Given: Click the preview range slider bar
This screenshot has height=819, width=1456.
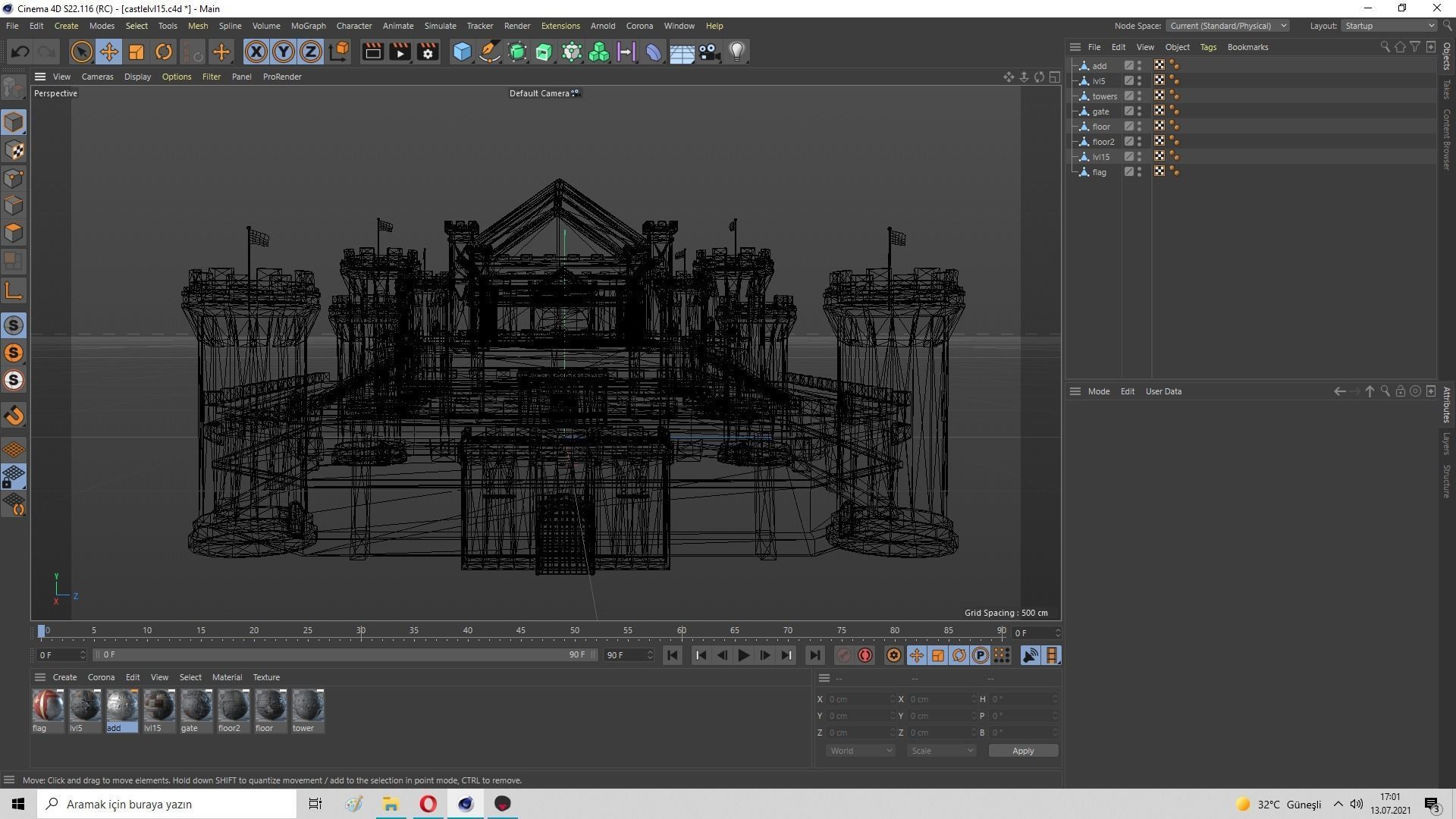Looking at the screenshot, I should coord(345,654).
